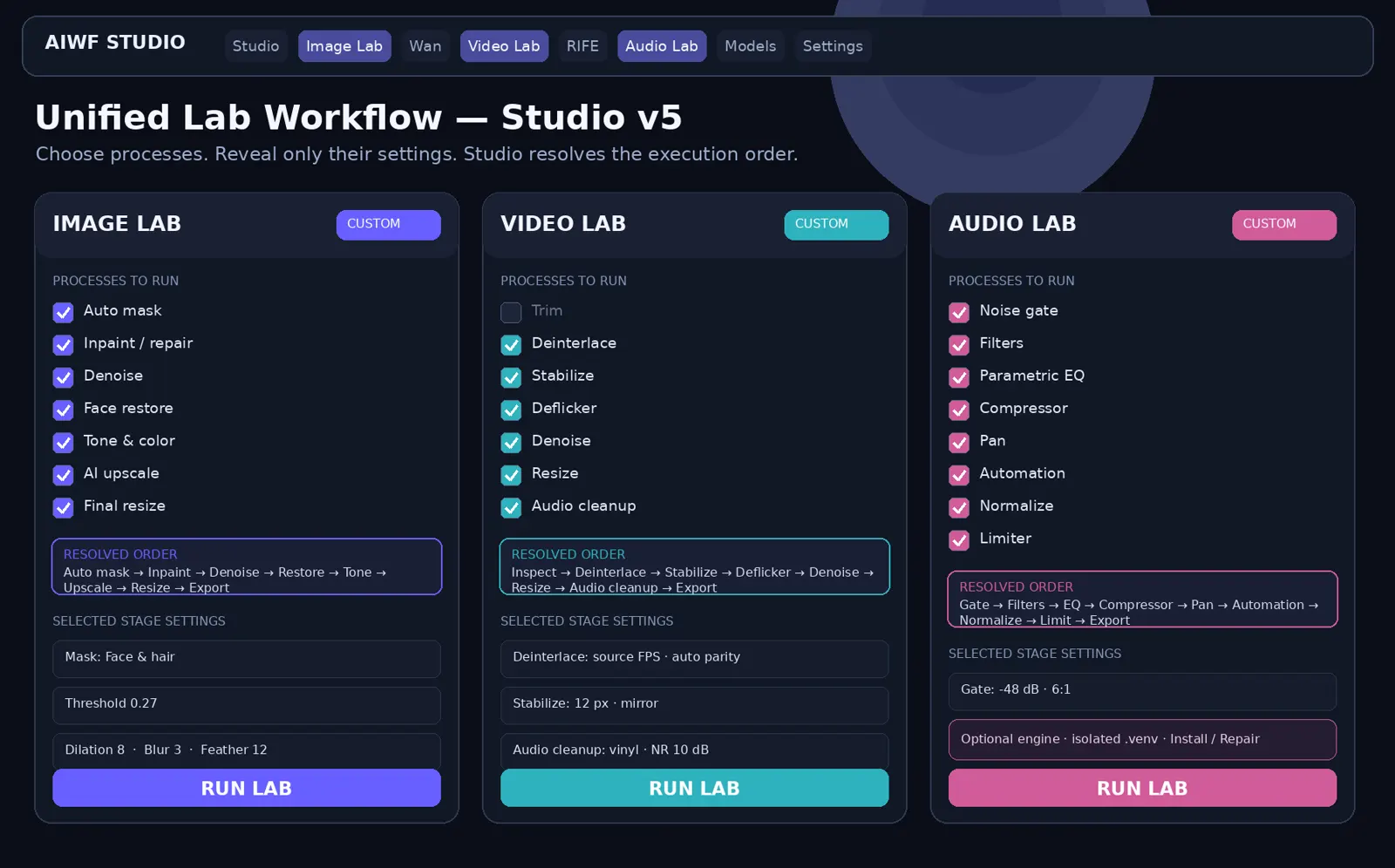This screenshot has width=1395, height=868.
Task: Uncheck Compressor process
Action: tap(959, 410)
